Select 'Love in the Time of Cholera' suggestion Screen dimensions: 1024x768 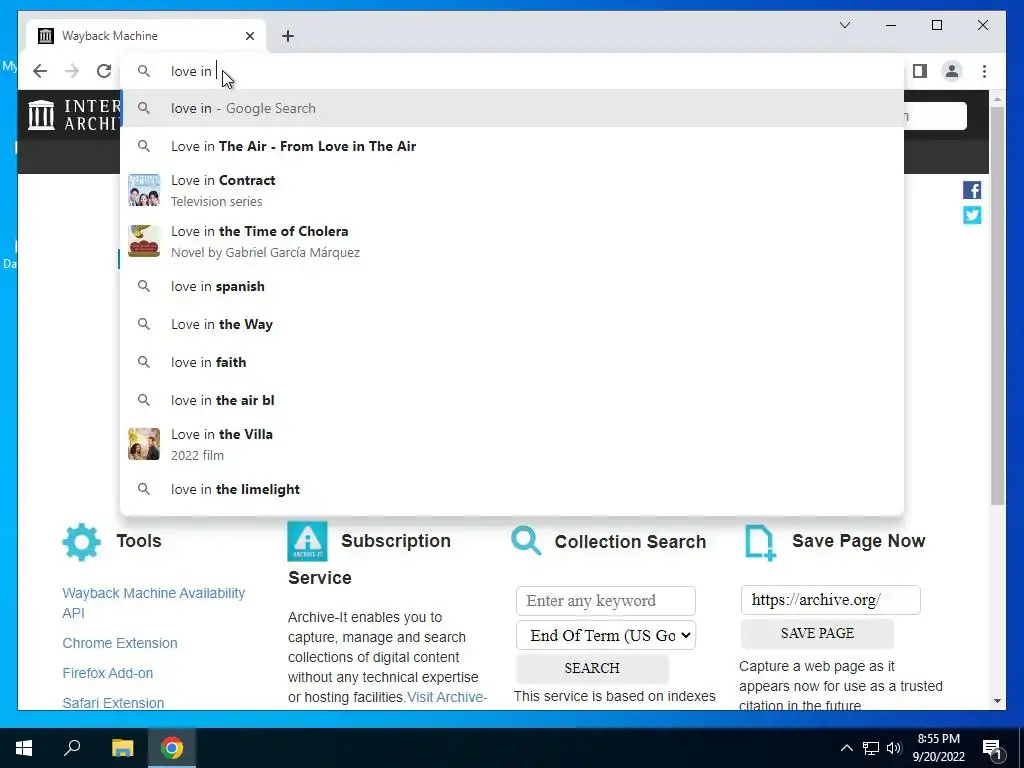(512, 241)
